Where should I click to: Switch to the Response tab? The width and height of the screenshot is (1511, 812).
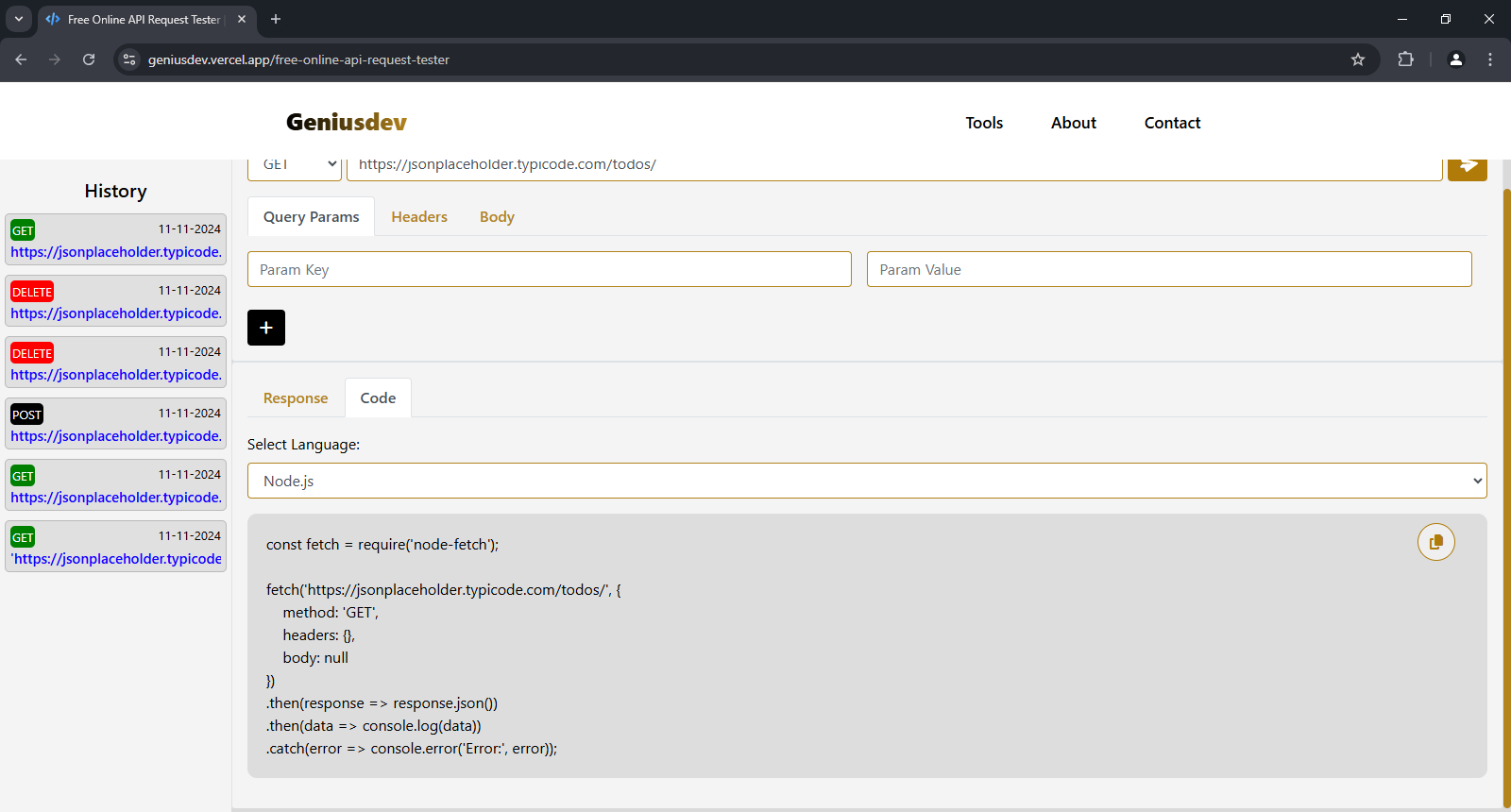tap(296, 398)
